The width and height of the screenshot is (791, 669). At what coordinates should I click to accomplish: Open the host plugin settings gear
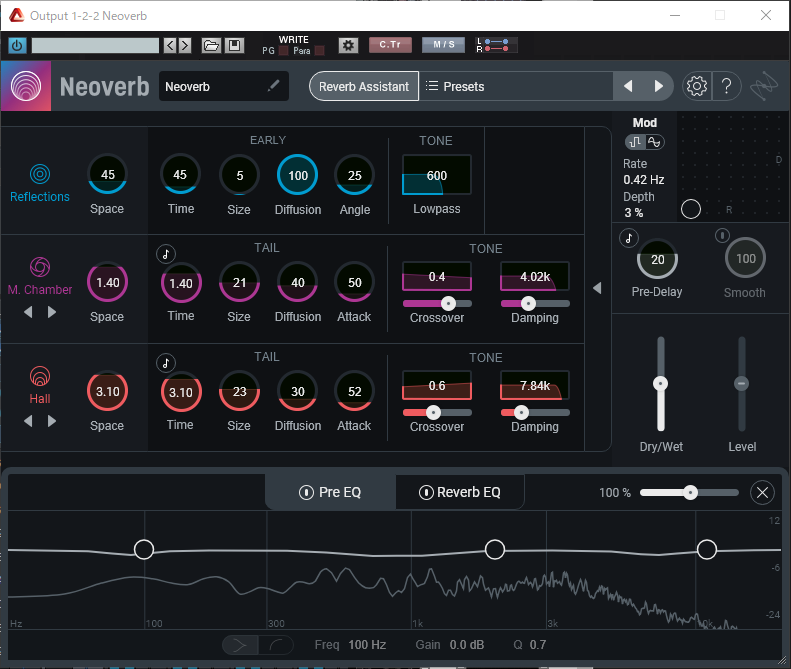click(x=348, y=45)
